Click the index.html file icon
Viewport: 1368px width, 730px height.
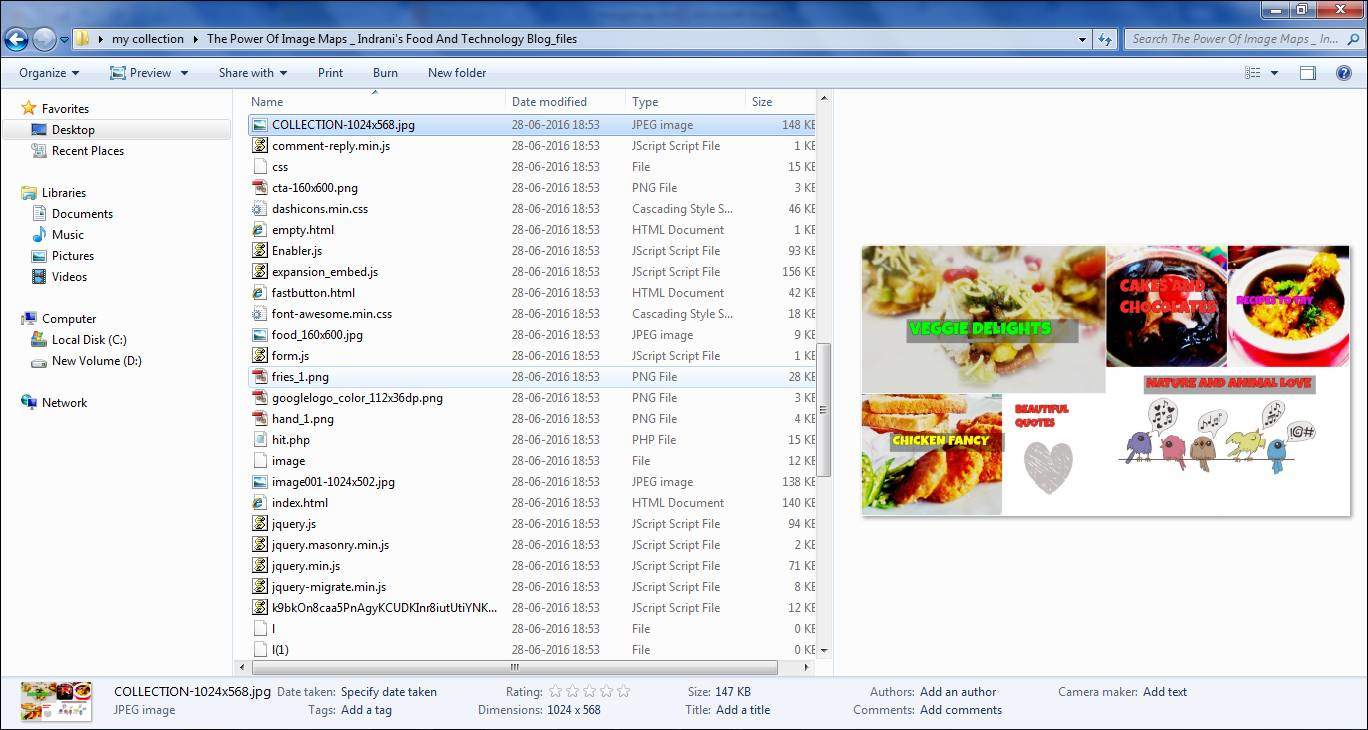point(260,503)
